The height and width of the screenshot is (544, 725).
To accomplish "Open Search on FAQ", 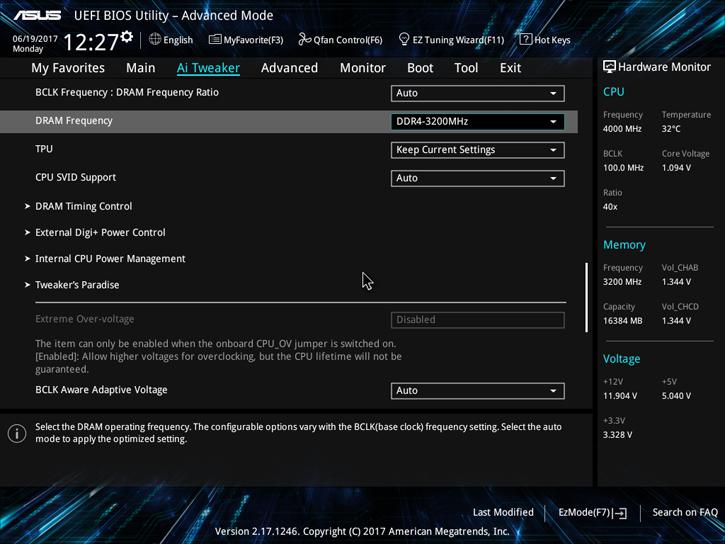I will 685,512.
